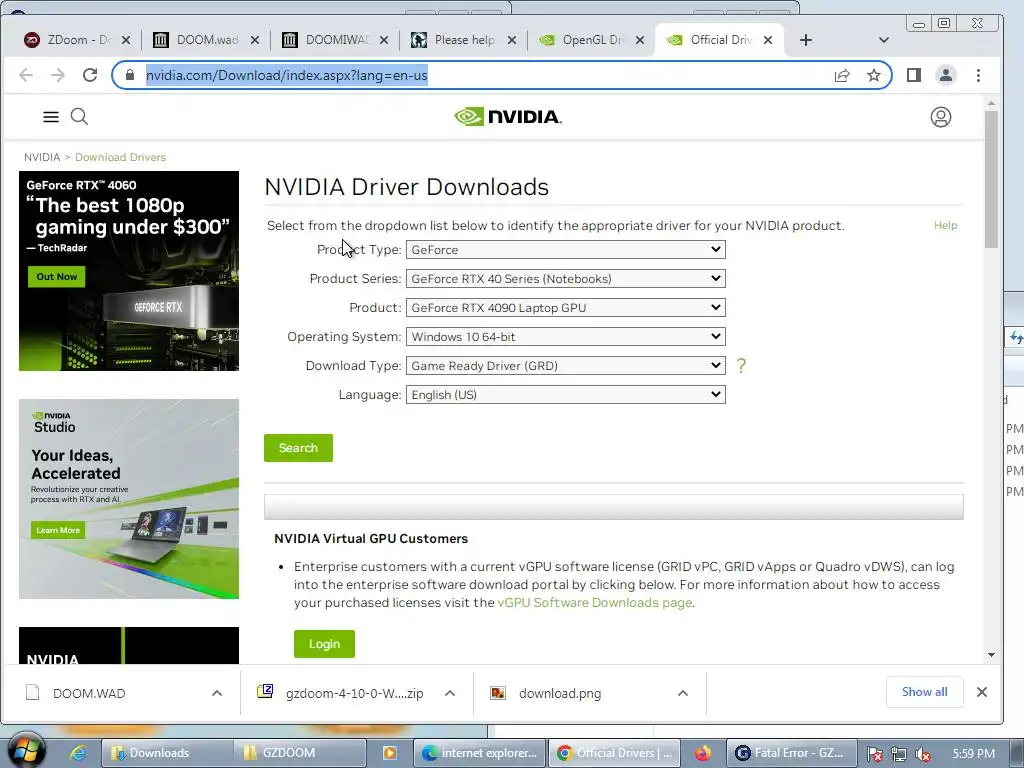Click the Help link

pyautogui.click(x=945, y=225)
